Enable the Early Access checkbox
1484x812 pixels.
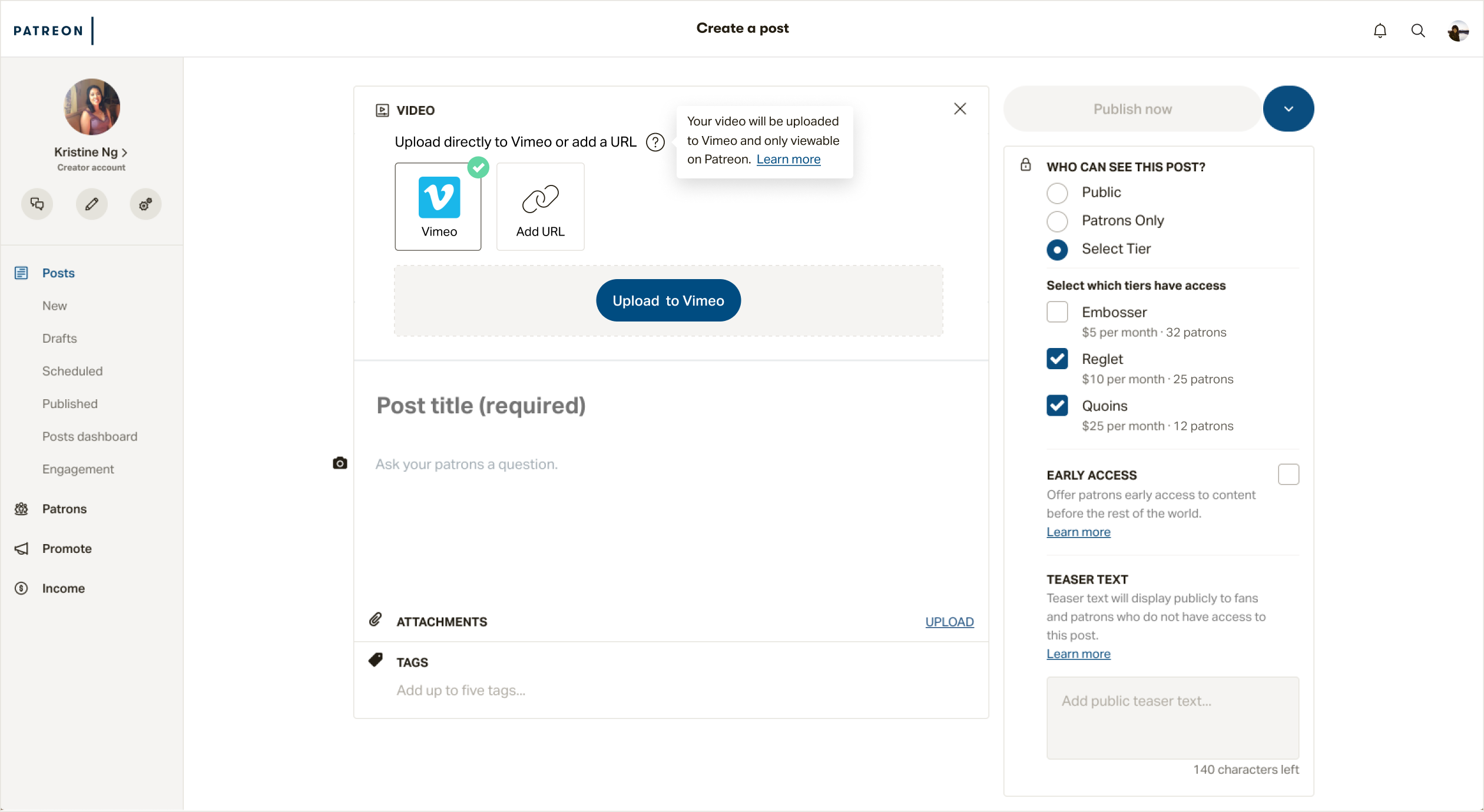tap(1288, 475)
